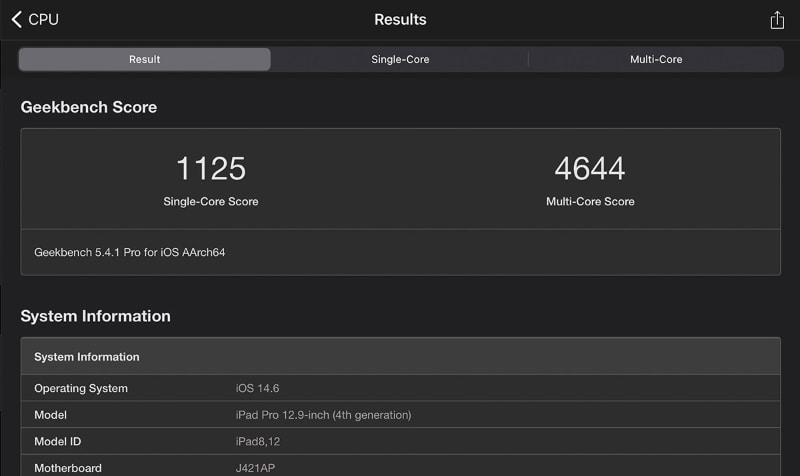Viewport: 800px width, 476px height.
Task: Click the 4644 multi-core score value
Action: click(x=590, y=168)
